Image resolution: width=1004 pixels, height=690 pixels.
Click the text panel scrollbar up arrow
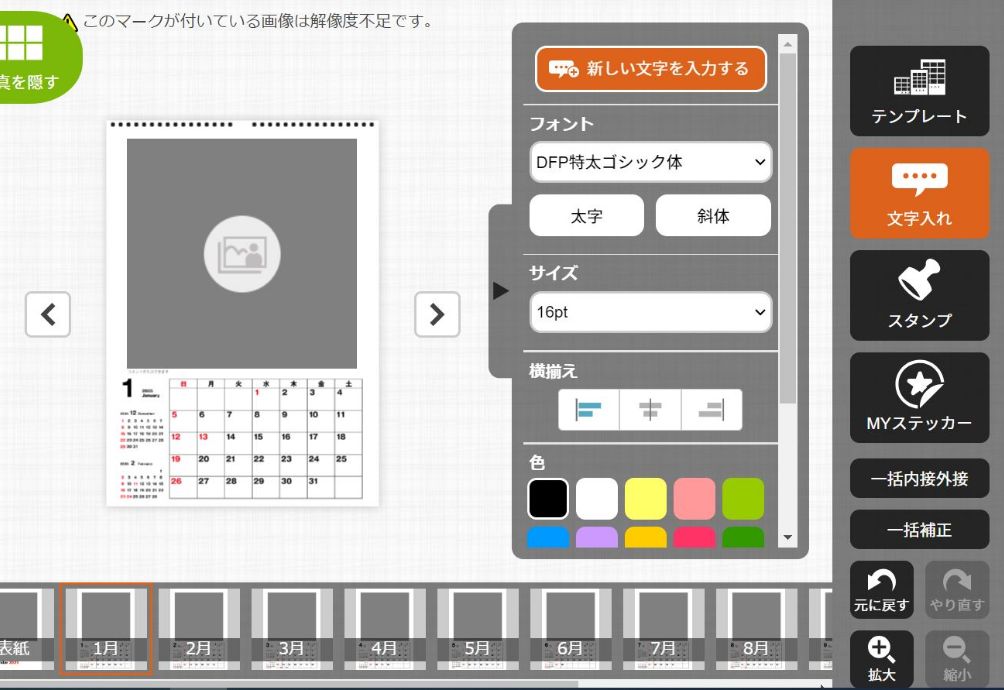tap(788, 44)
